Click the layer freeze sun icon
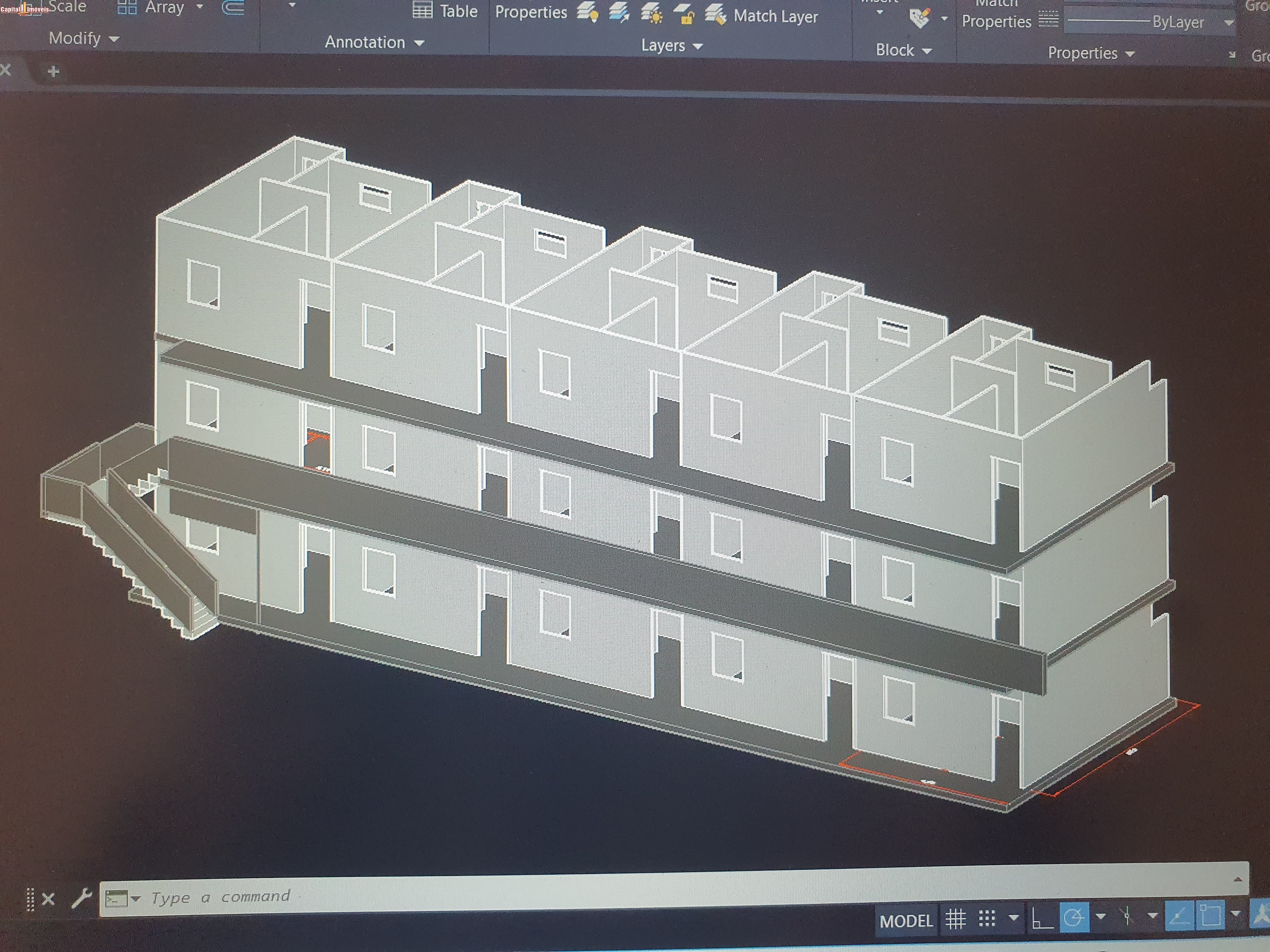 coord(652,14)
